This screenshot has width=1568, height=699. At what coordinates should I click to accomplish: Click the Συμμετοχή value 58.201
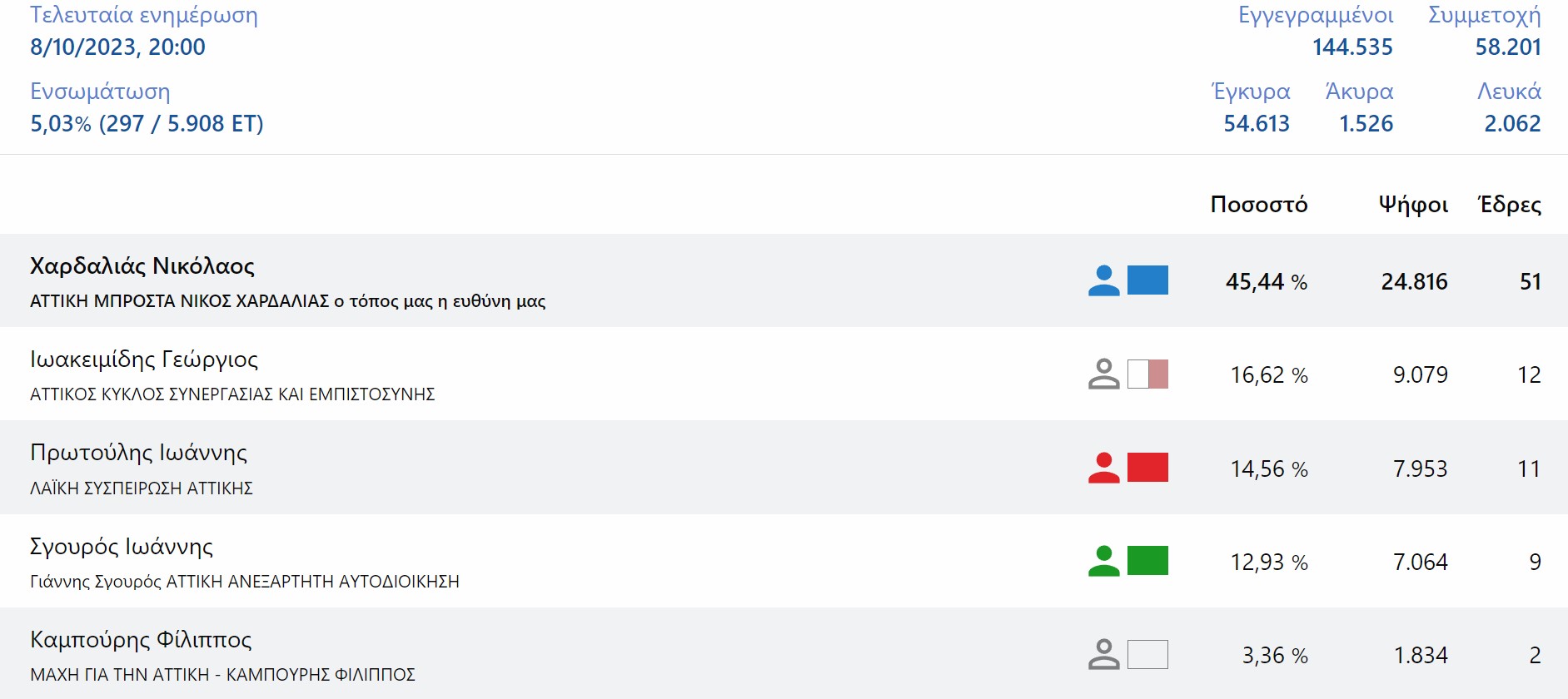coord(1507,47)
